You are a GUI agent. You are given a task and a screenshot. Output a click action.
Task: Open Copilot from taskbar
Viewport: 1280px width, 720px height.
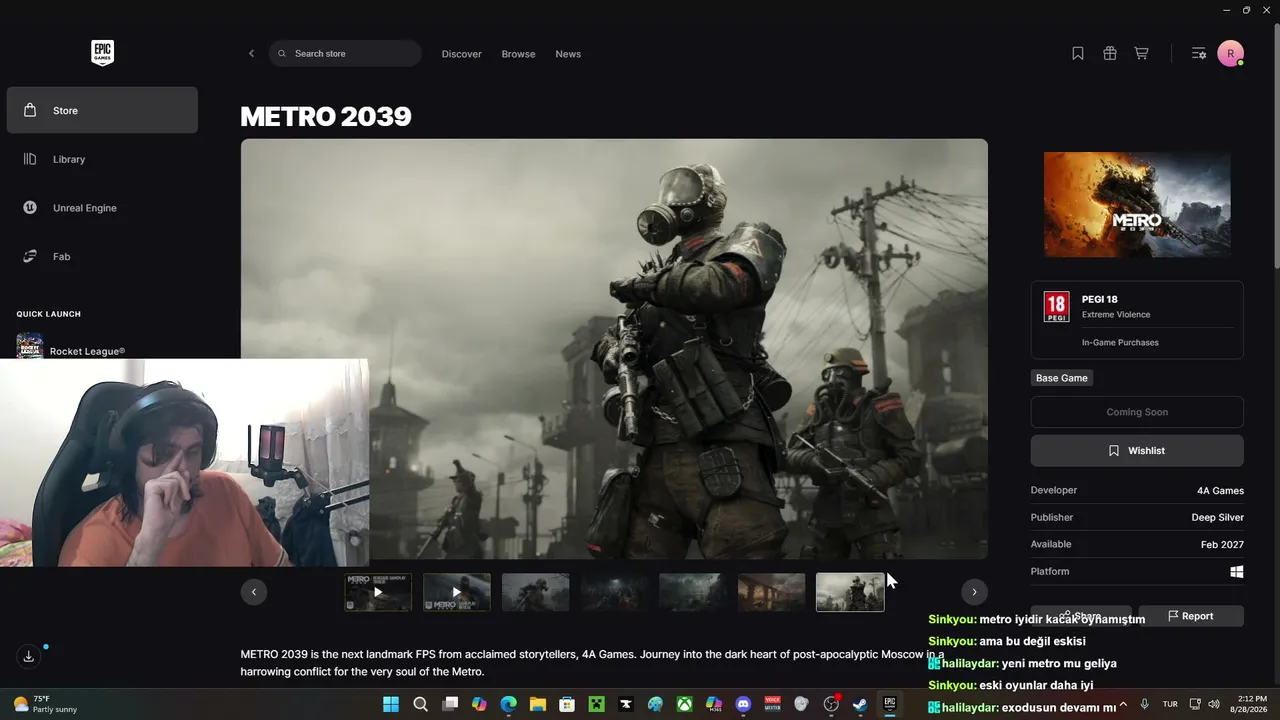coord(479,704)
